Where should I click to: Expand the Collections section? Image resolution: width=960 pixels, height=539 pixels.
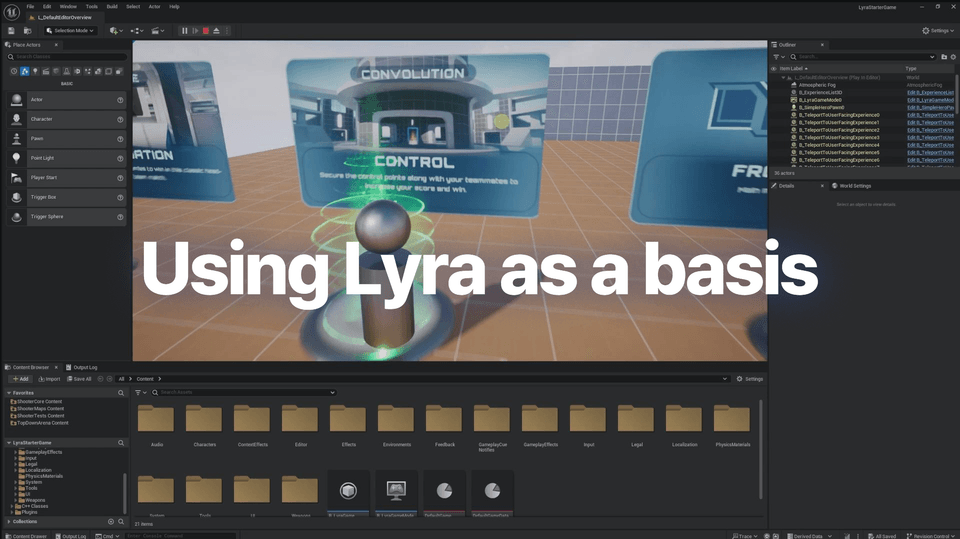[9, 522]
